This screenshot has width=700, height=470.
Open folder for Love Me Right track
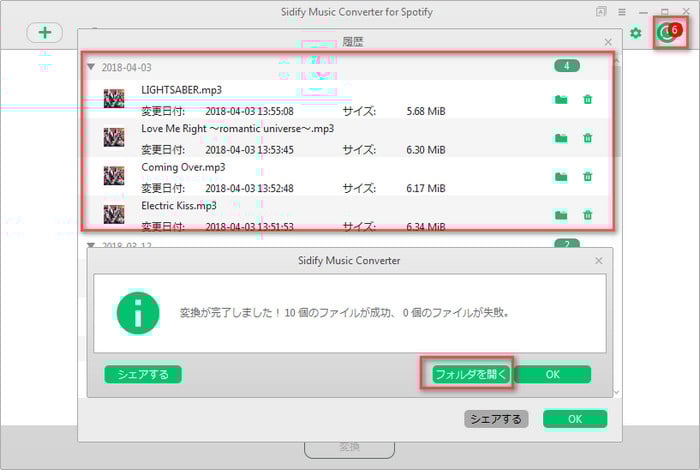point(561,138)
